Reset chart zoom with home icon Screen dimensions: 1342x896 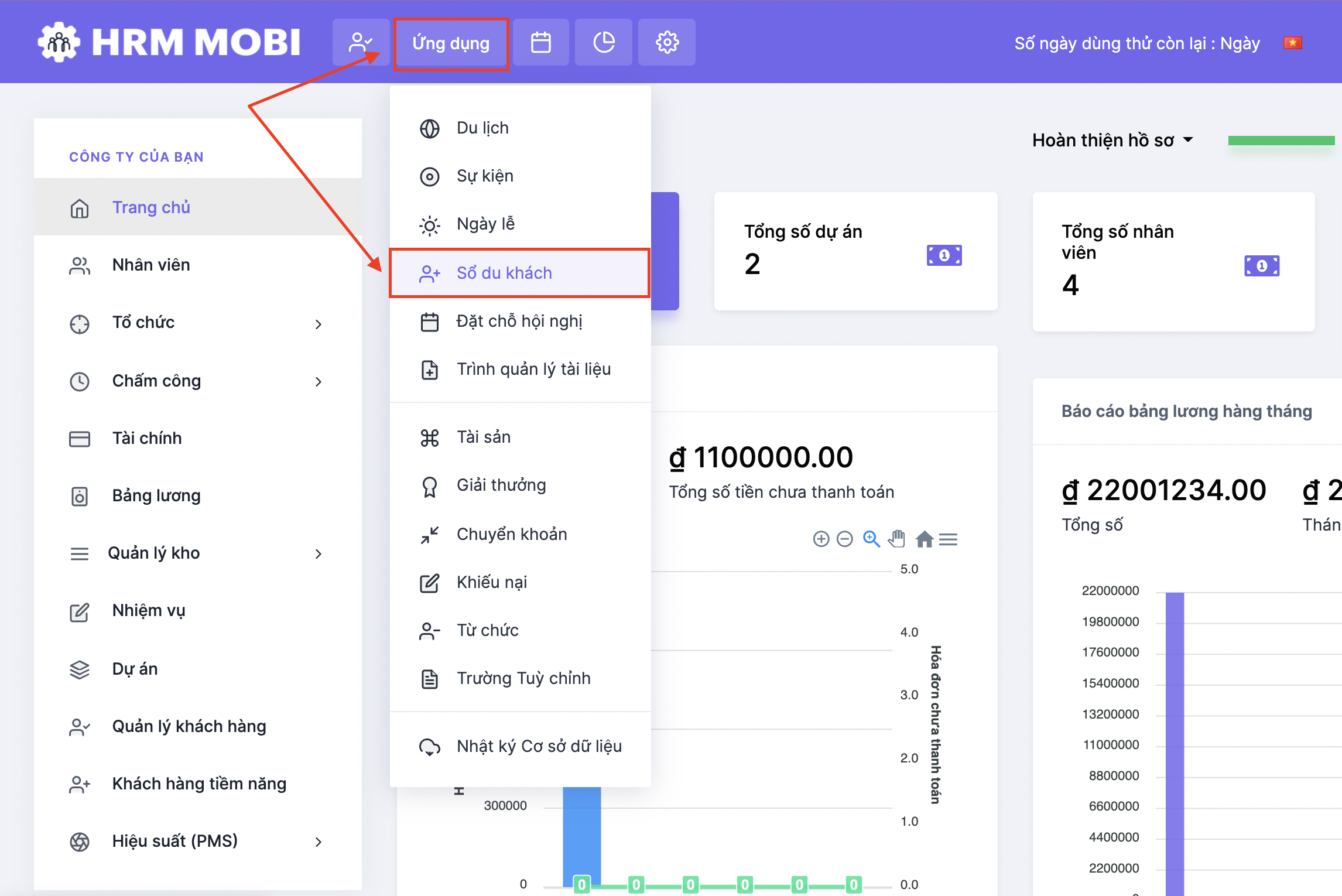[925, 539]
